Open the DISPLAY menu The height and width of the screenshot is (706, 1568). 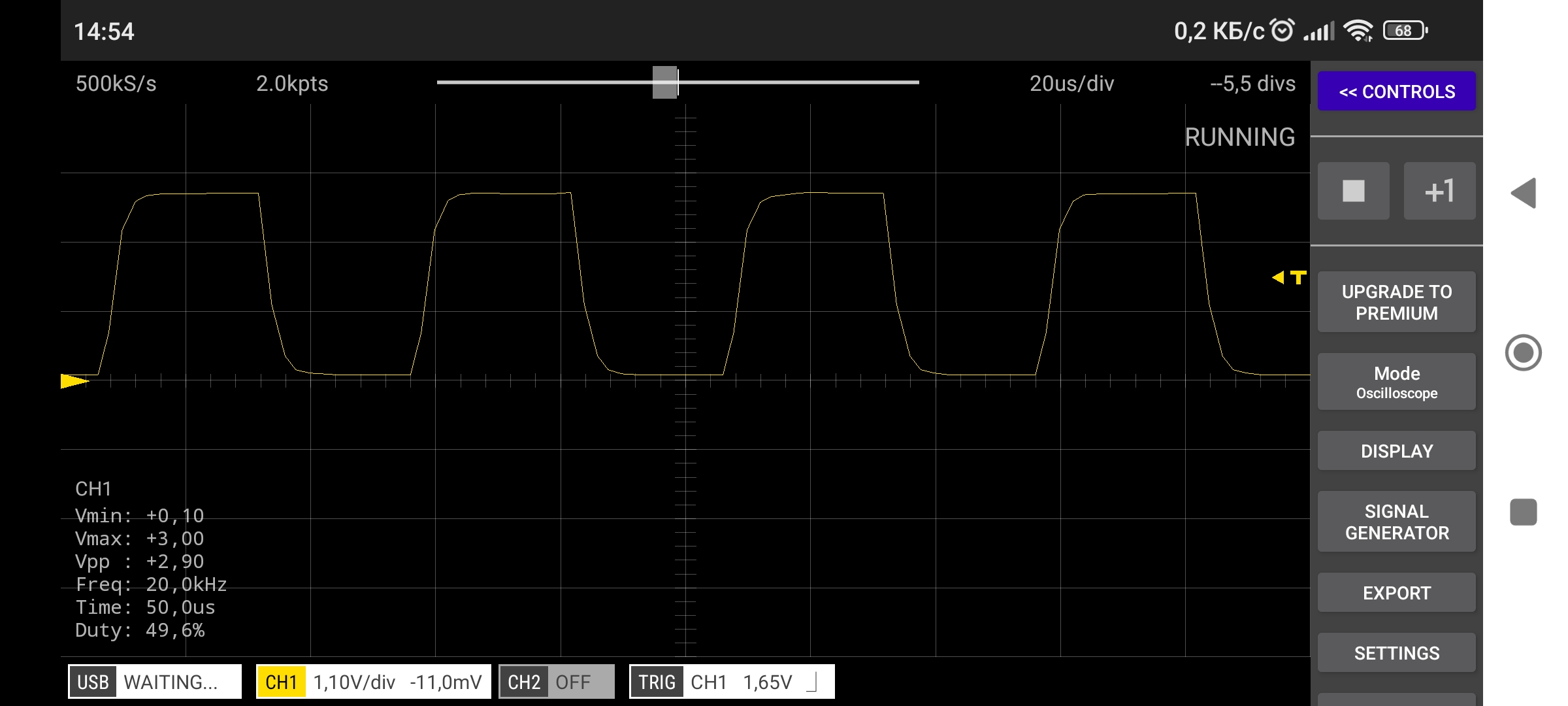[1396, 451]
